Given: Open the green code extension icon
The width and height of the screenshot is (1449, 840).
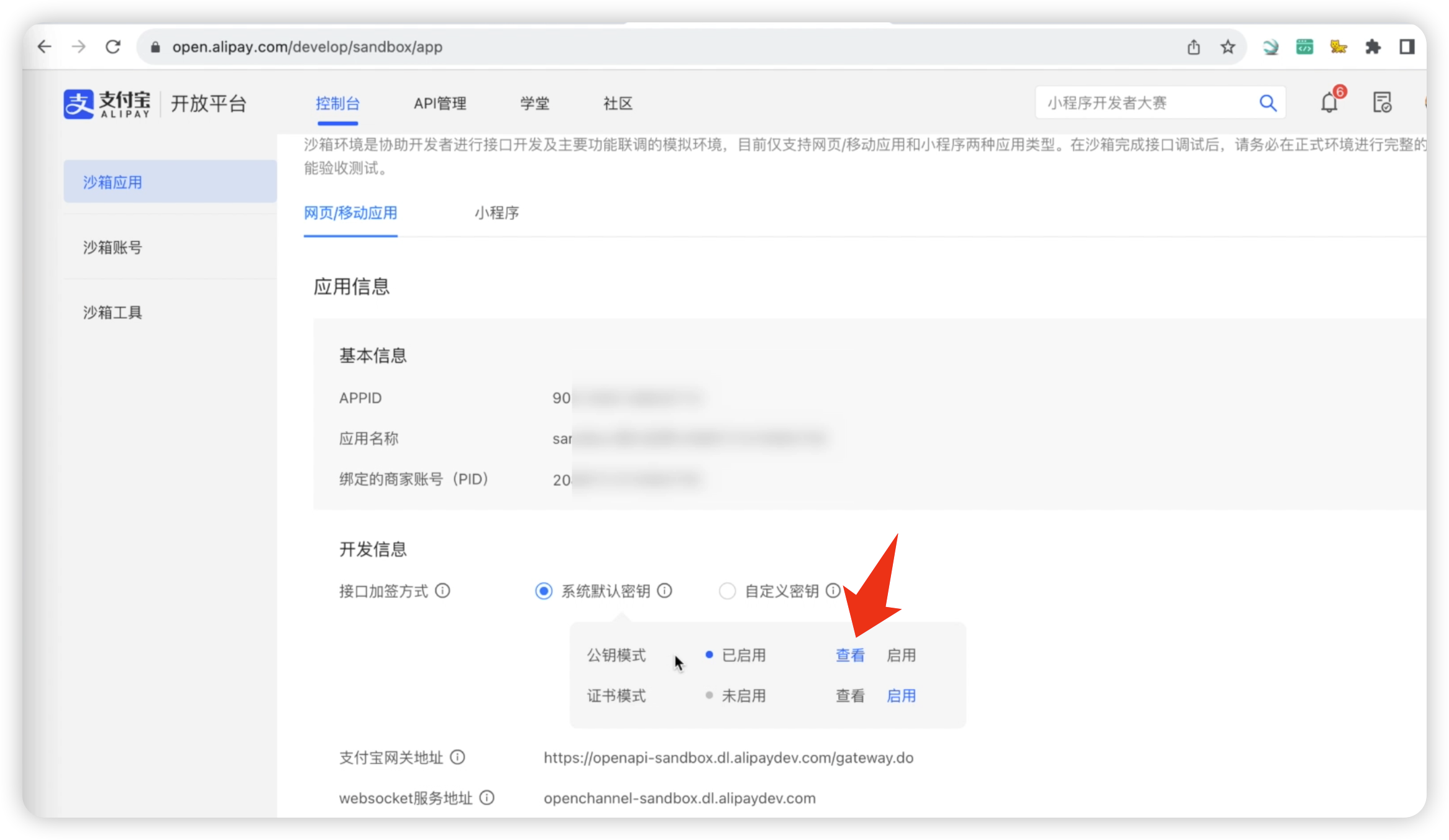Looking at the screenshot, I should [x=1304, y=47].
